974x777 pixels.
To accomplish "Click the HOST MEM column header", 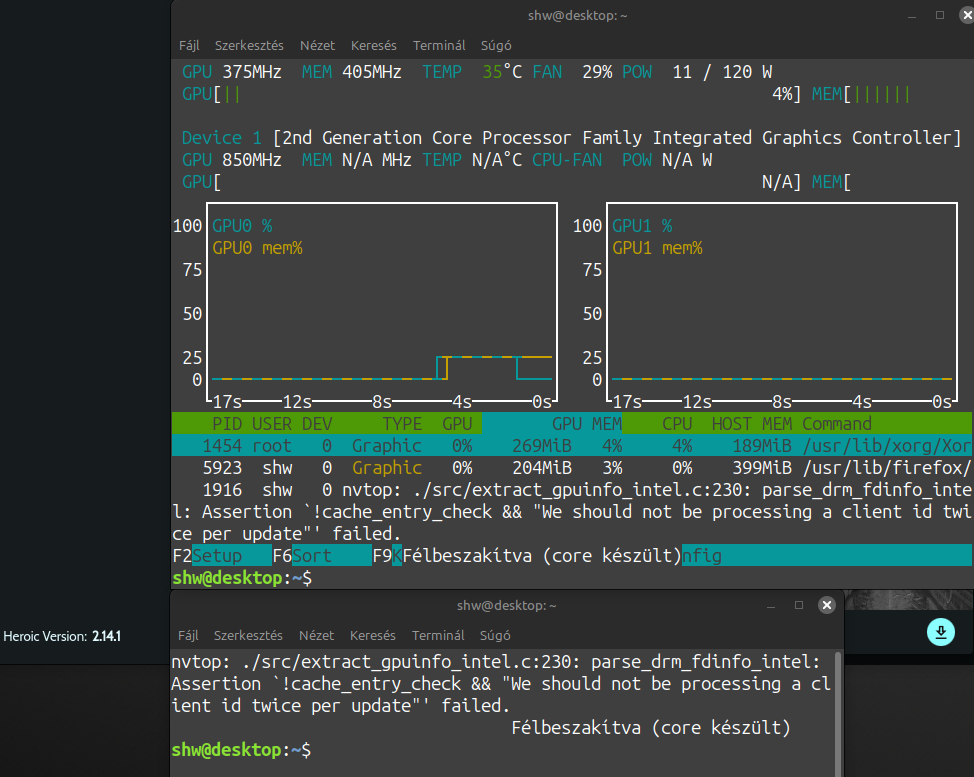I will (752, 424).
